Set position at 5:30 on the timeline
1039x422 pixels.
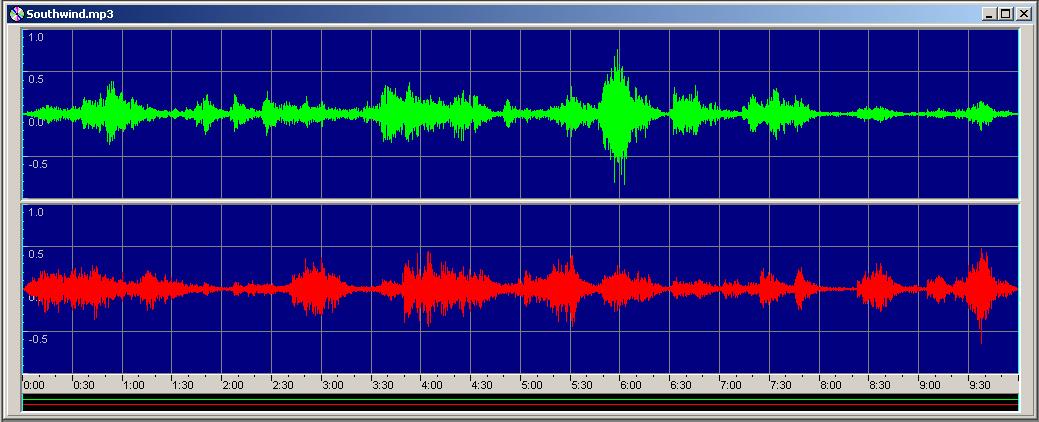(581, 384)
